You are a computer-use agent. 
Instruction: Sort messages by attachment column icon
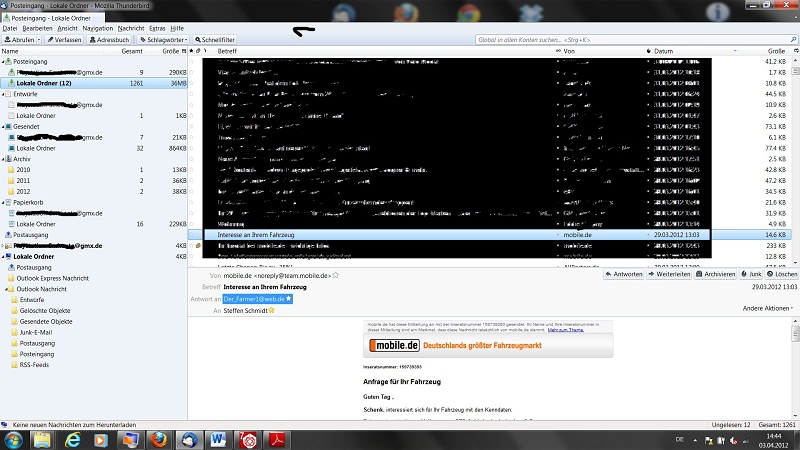coord(198,51)
